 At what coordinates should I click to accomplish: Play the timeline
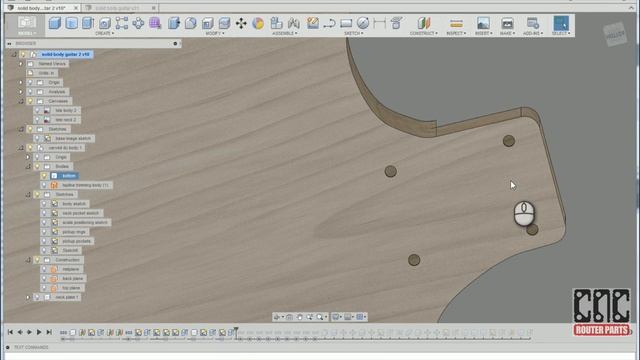pyautogui.click(x=39, y=332)
